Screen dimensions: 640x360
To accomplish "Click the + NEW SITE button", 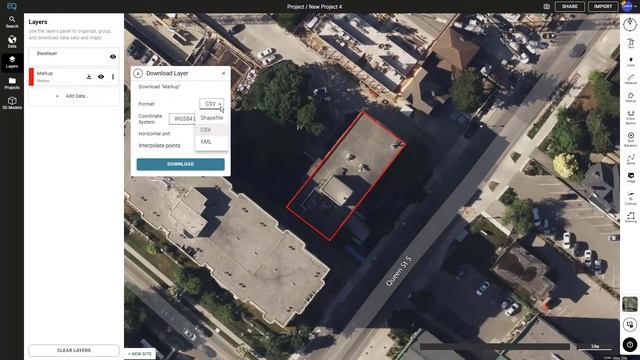I will tap(140, 354).
